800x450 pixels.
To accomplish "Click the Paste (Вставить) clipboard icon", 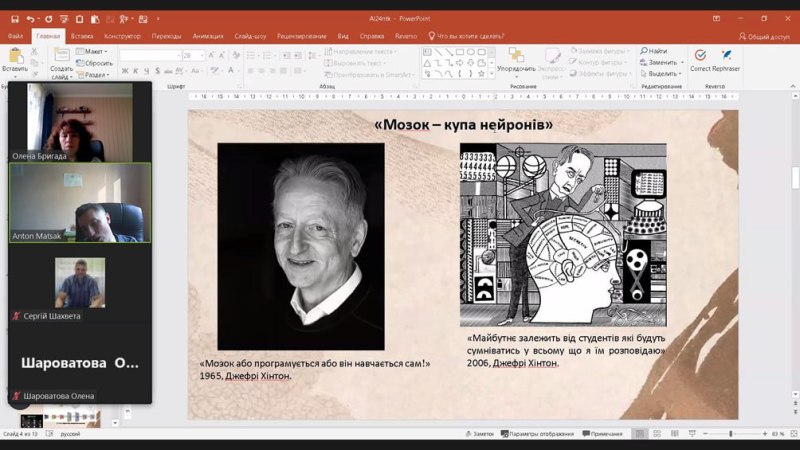I will [14, 54].
